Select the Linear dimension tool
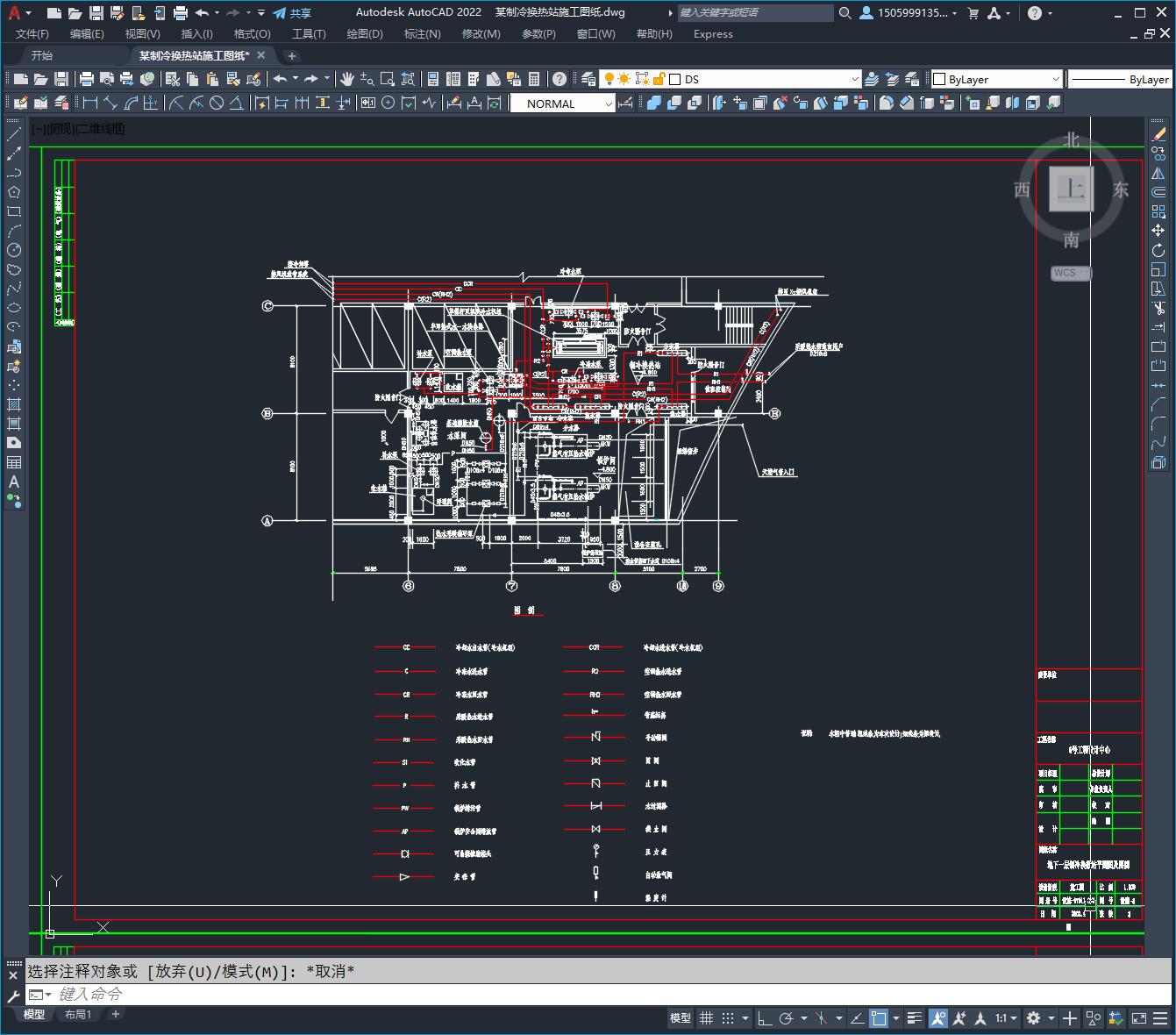 point(90,103)
